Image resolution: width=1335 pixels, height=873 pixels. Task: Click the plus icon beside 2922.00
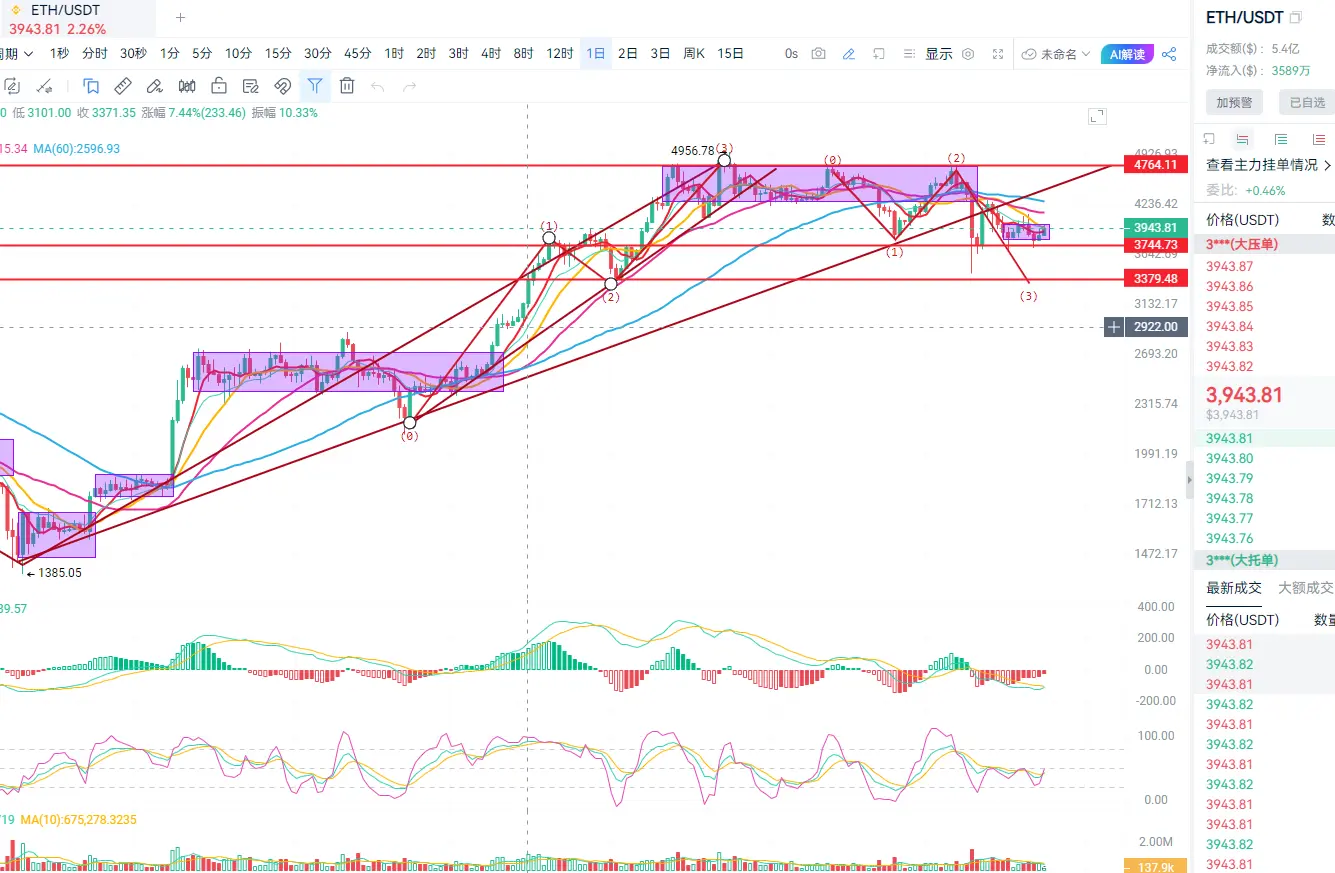click(1114, 327)
